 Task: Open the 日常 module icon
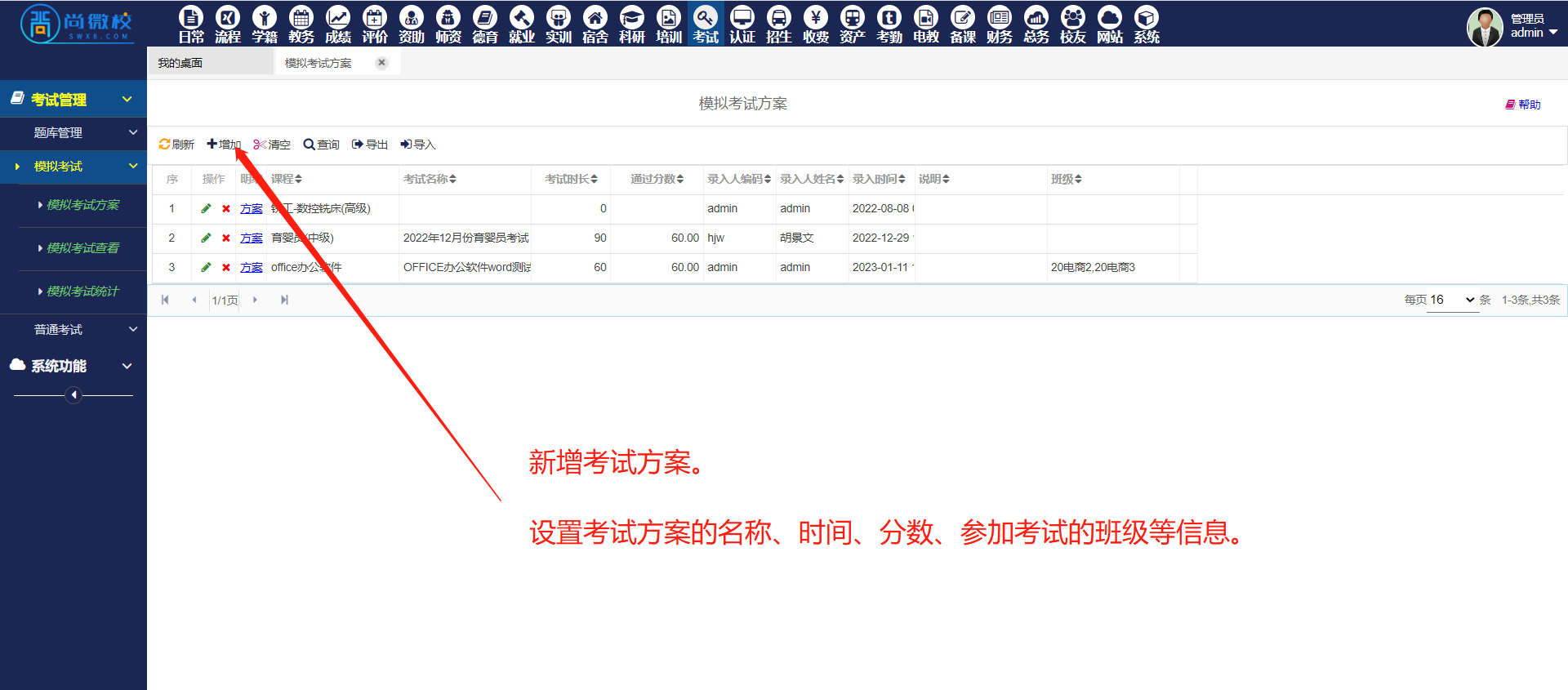coord(191,24)
